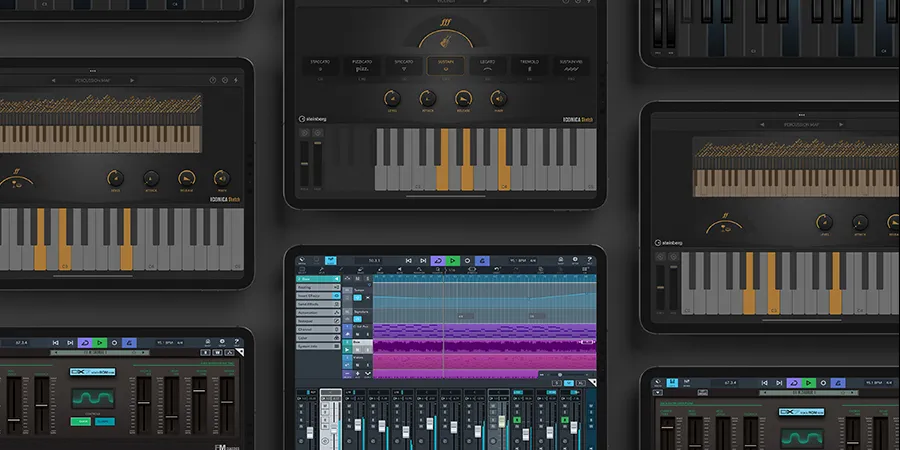Image resolution: width=900 pixels, height=450 pixels.
Task: Click Play in the Cubasis arranger tablet
Action: 453,261
